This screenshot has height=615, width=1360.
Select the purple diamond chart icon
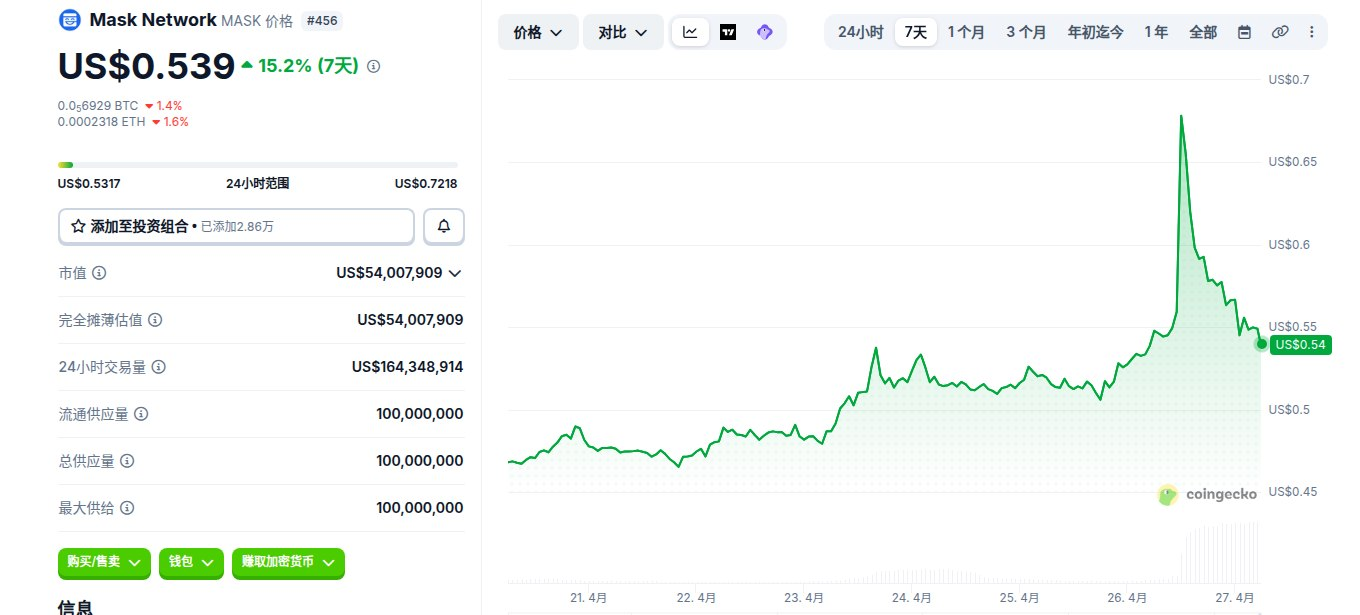tap(765, 32)
